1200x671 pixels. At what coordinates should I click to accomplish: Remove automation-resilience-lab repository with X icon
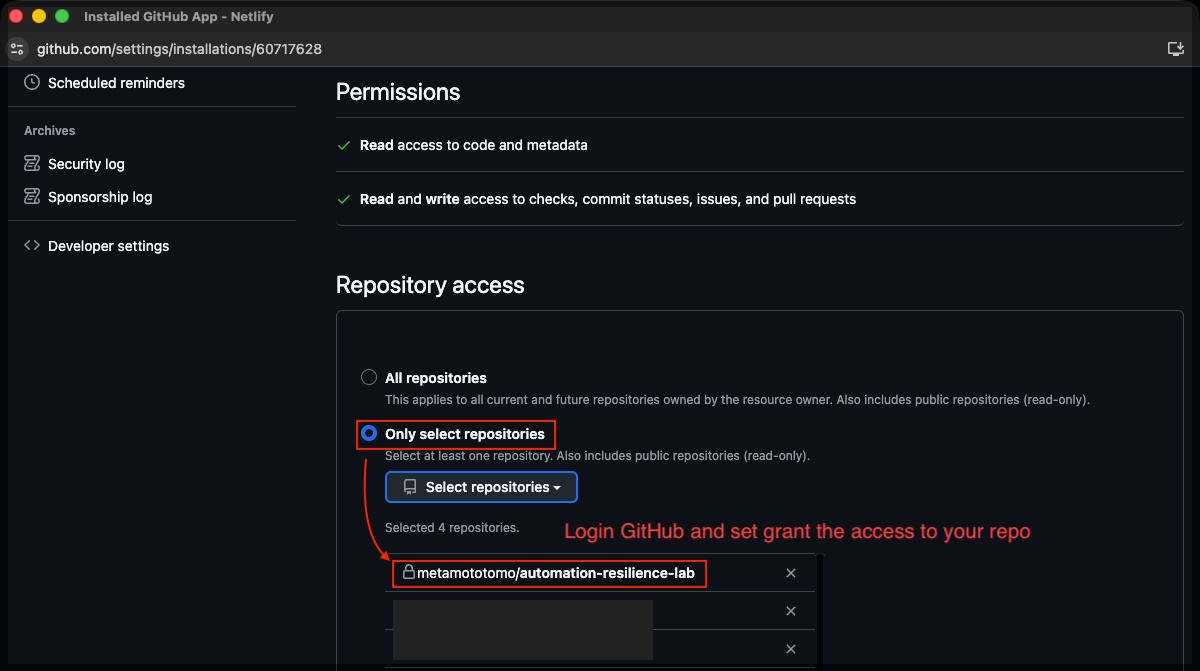(791, 573)
